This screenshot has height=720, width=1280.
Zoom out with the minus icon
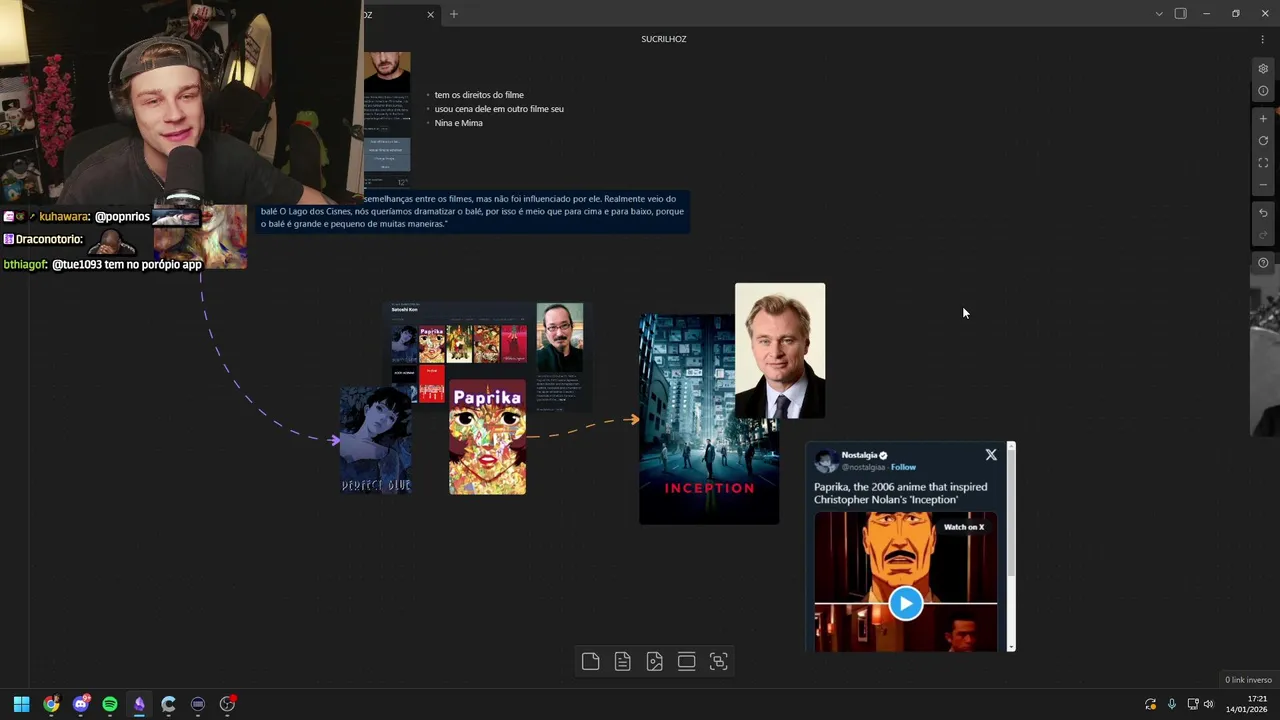pos(1263,184)
